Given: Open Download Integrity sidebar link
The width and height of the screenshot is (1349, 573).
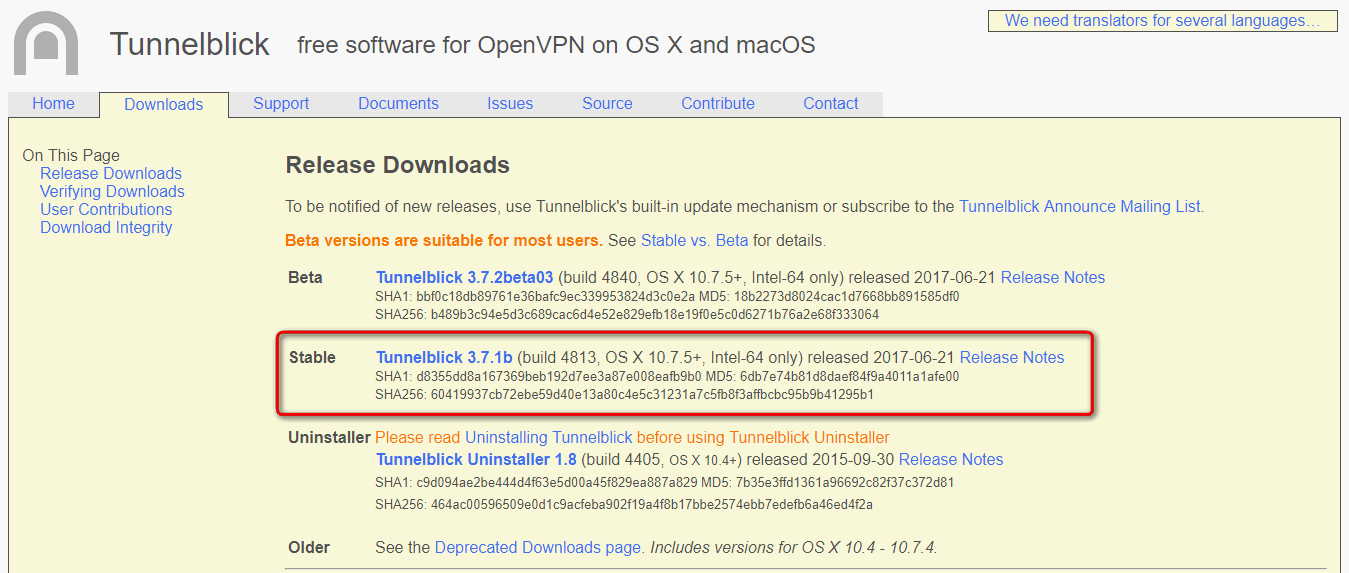Looking at the screenshot, I should click(106, 228).
